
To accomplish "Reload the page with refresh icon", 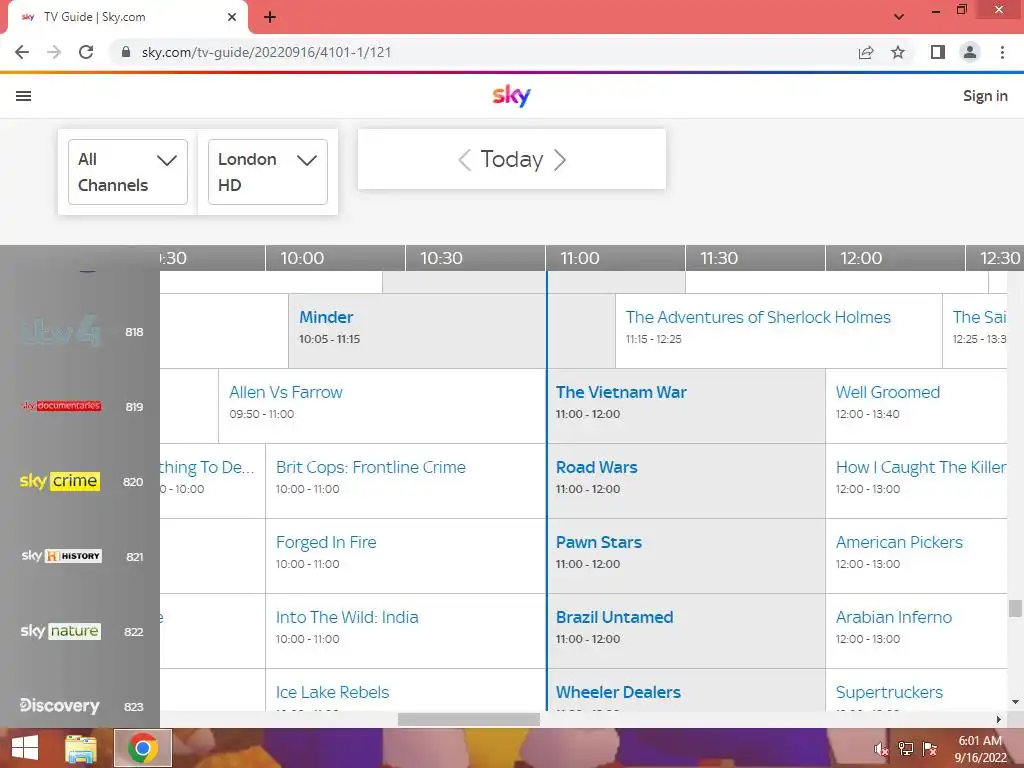I will click(86, 52).
